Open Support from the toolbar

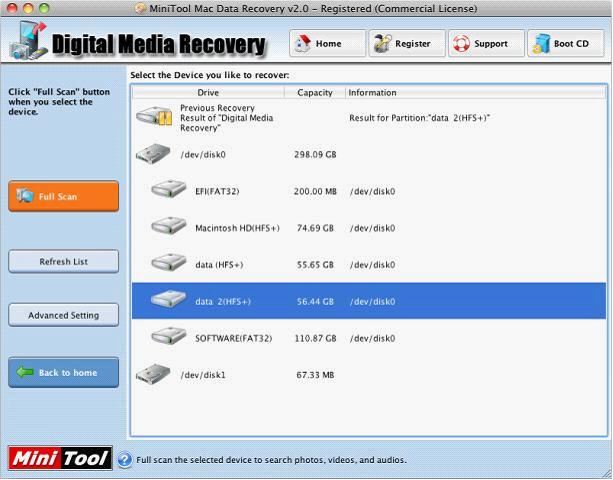tap(486, 43)
